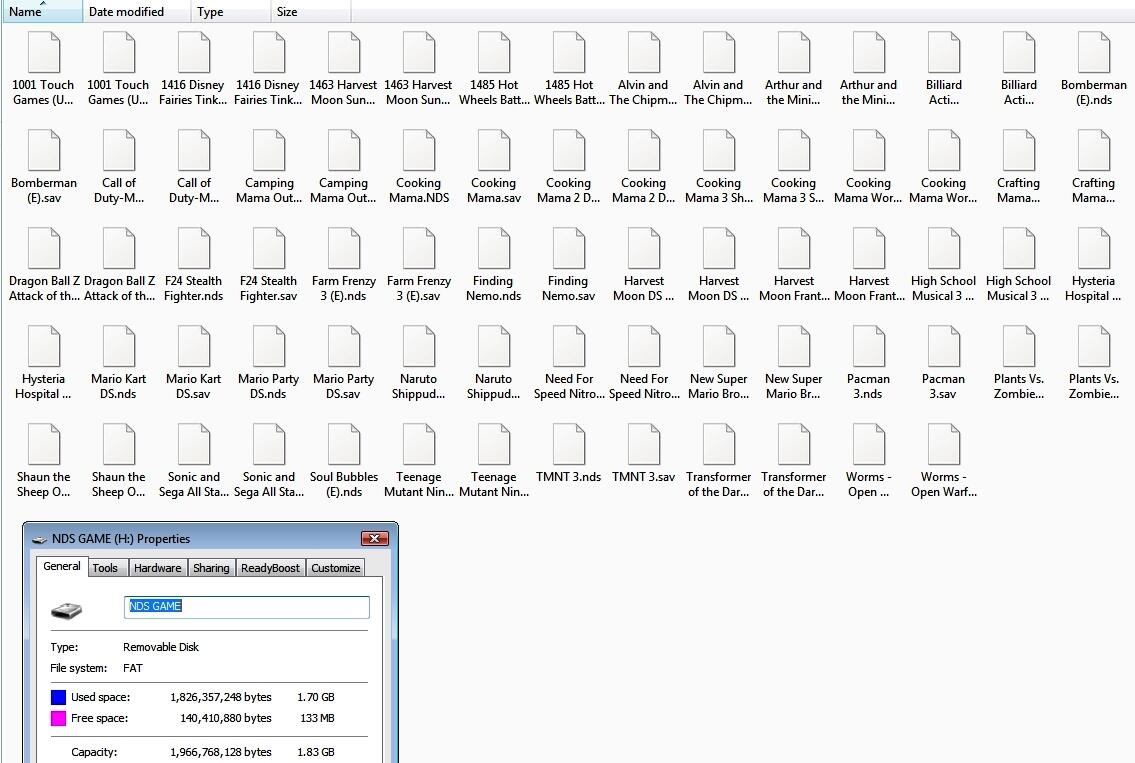Click the removable drive icon in Properties
This screenshot has height=763, width=1135.
pyautogui.click(x=67, y=610)
